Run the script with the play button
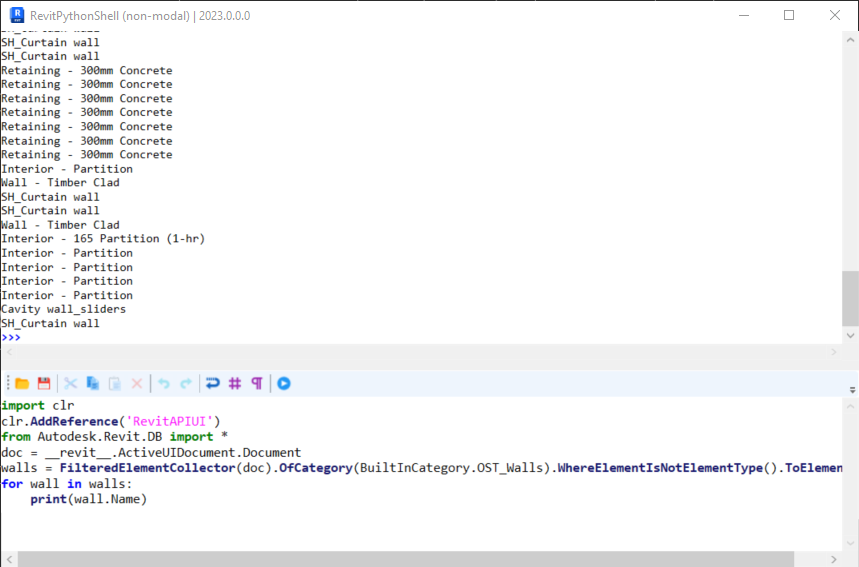 284,383
